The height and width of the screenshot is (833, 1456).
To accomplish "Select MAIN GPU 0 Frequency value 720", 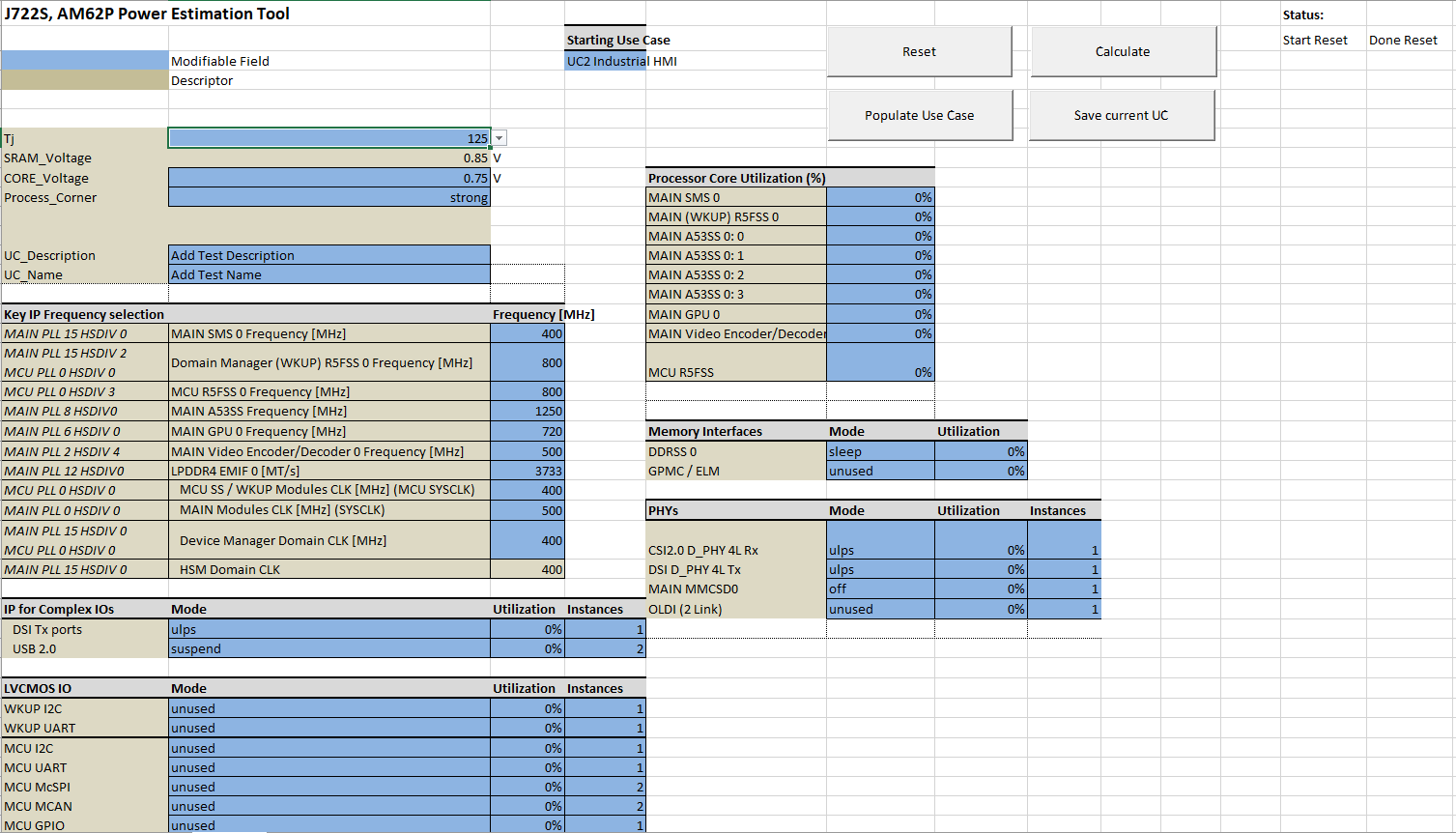I will tap(528, 431).
